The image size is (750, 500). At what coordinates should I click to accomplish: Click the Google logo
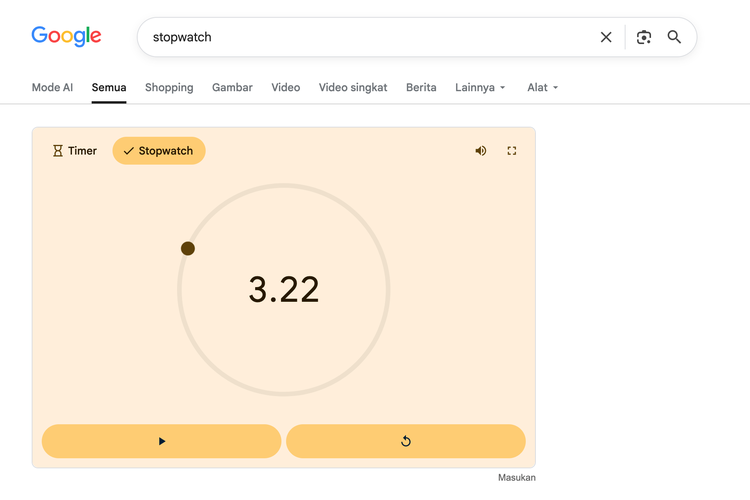click(x=66, y=36)
